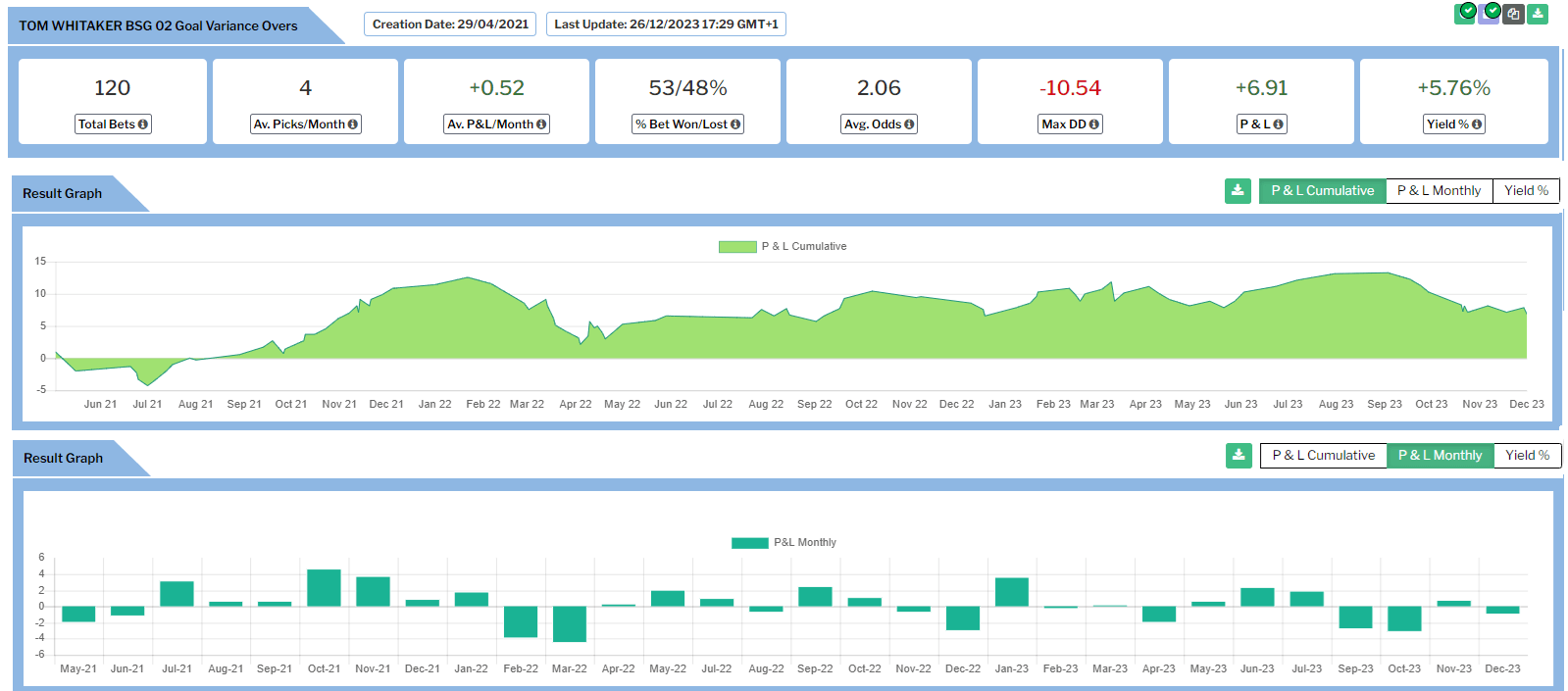Click the info icon beside Total Bets
1568x691 pixels.
[143, 124]
